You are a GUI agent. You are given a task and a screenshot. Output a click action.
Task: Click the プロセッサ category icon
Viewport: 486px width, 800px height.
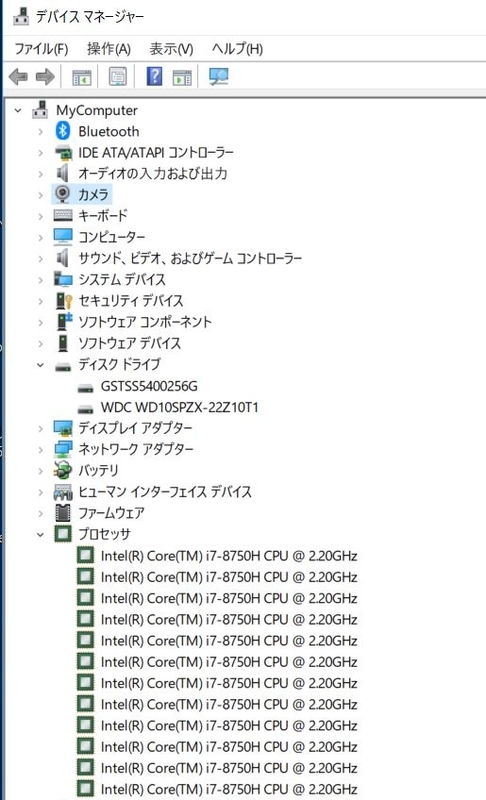(x=63, y=534)
